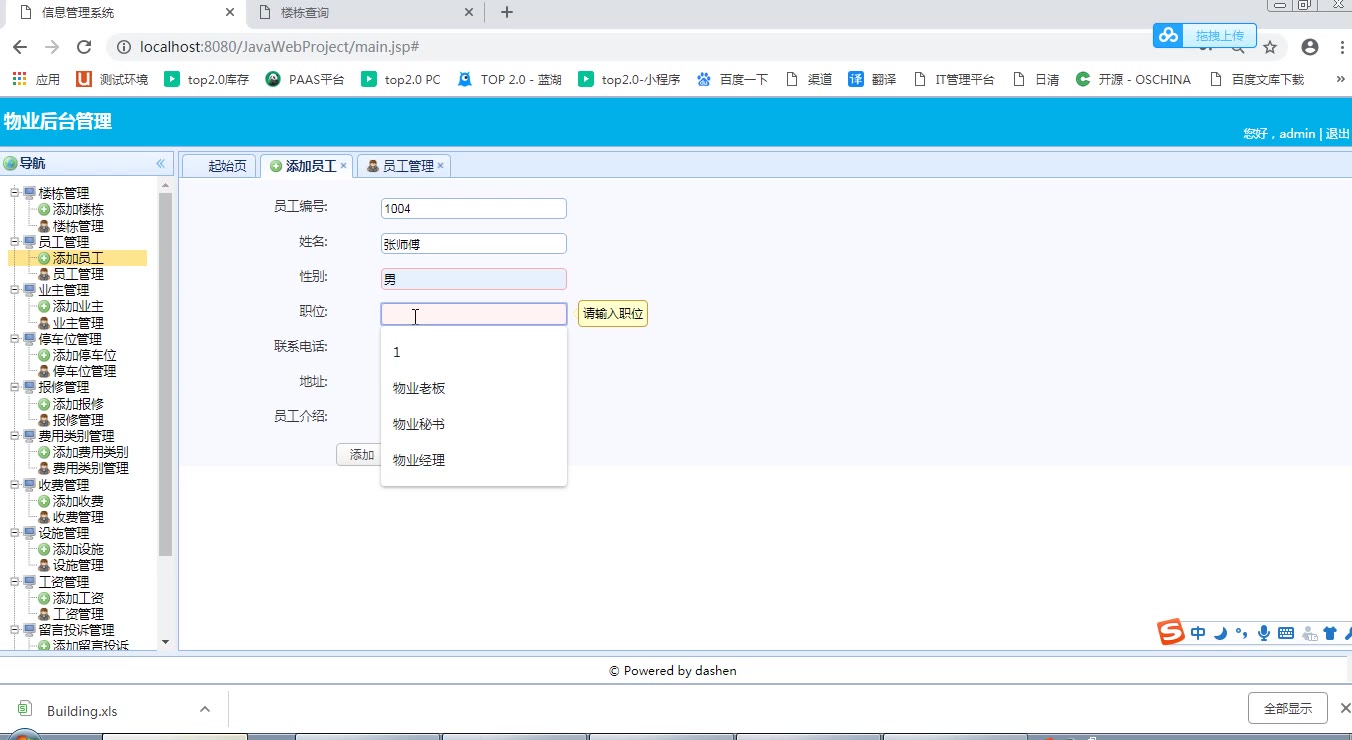1352x740 pixels.
Task: Toggle Sogou punctuation mode icon
Action: click(1242, 633)
